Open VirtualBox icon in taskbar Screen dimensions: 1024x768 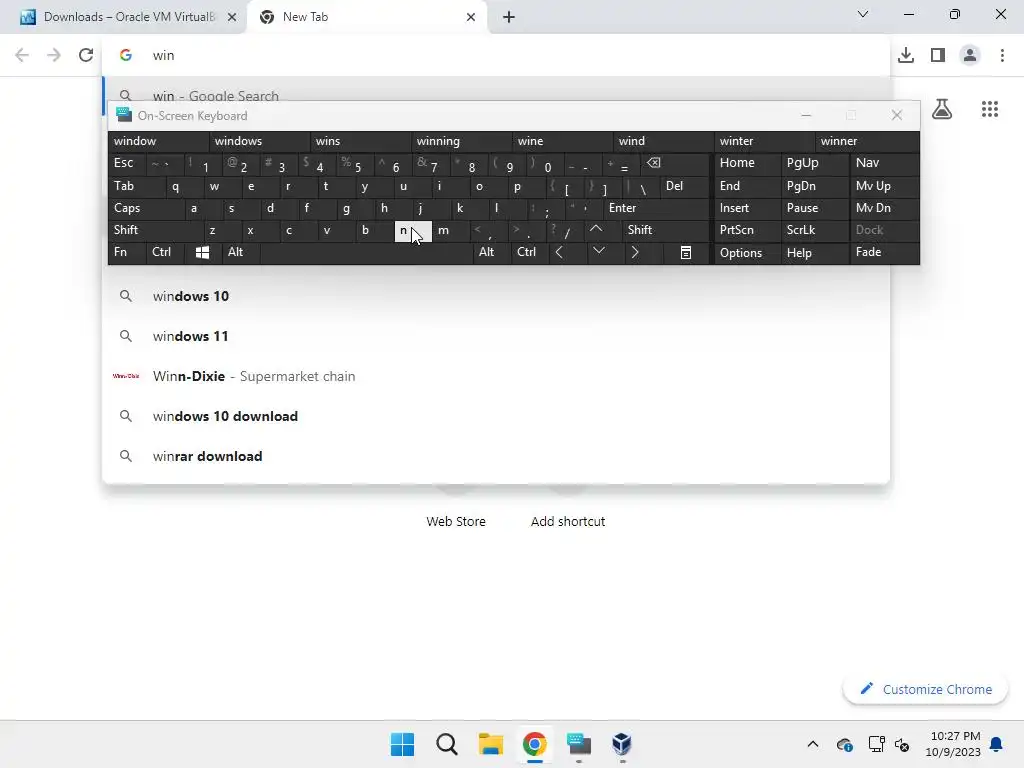tap(622, 744)
